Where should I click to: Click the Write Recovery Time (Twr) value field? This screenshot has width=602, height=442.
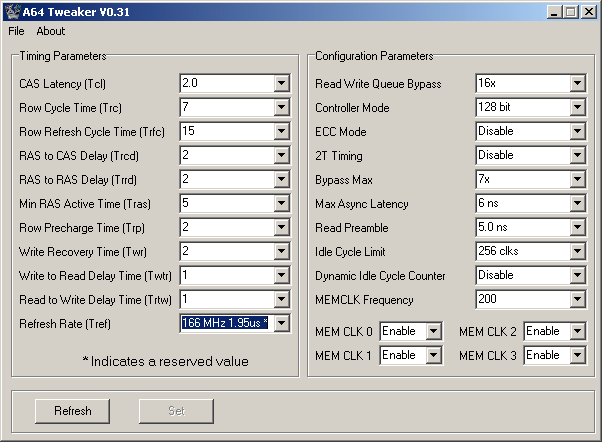[225, 251]
